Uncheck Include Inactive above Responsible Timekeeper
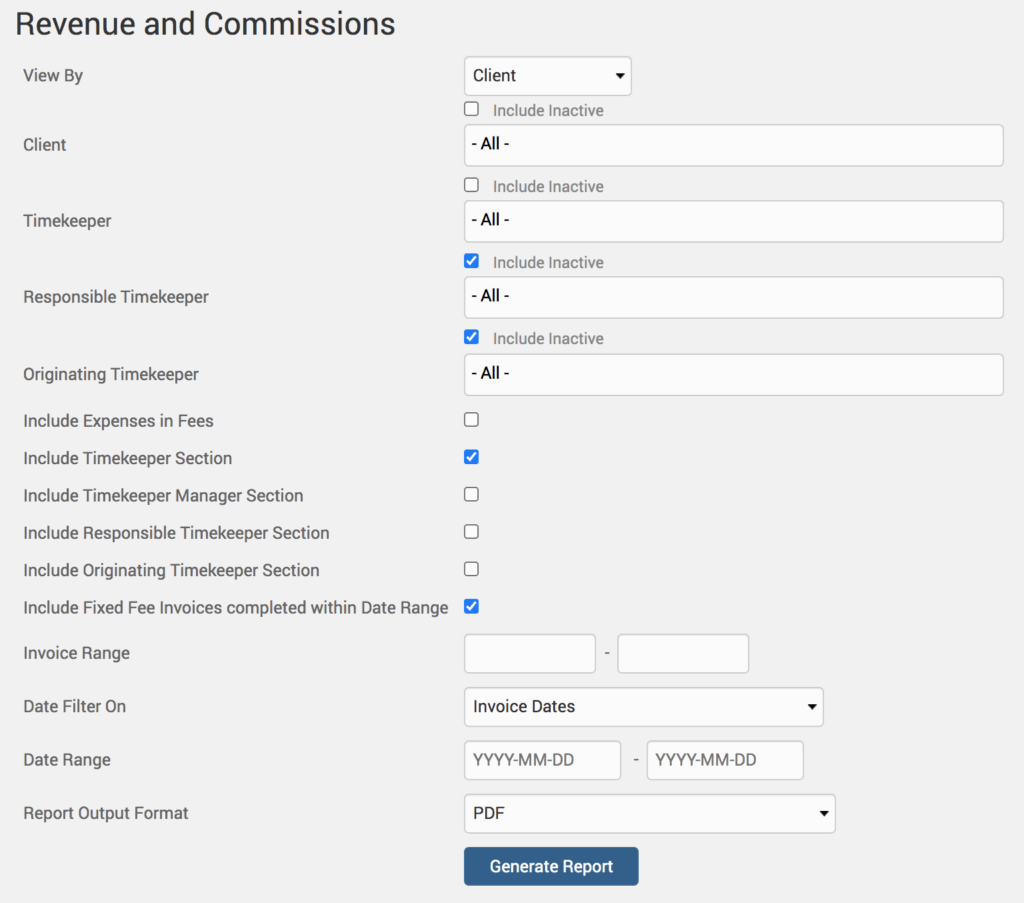The image size is (1024, 903). coord(472,261)
